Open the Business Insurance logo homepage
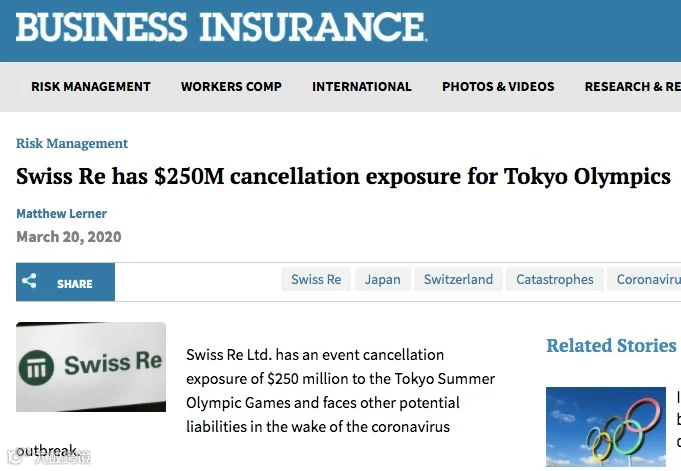681x471 pixels. click(x=221, y=27)
